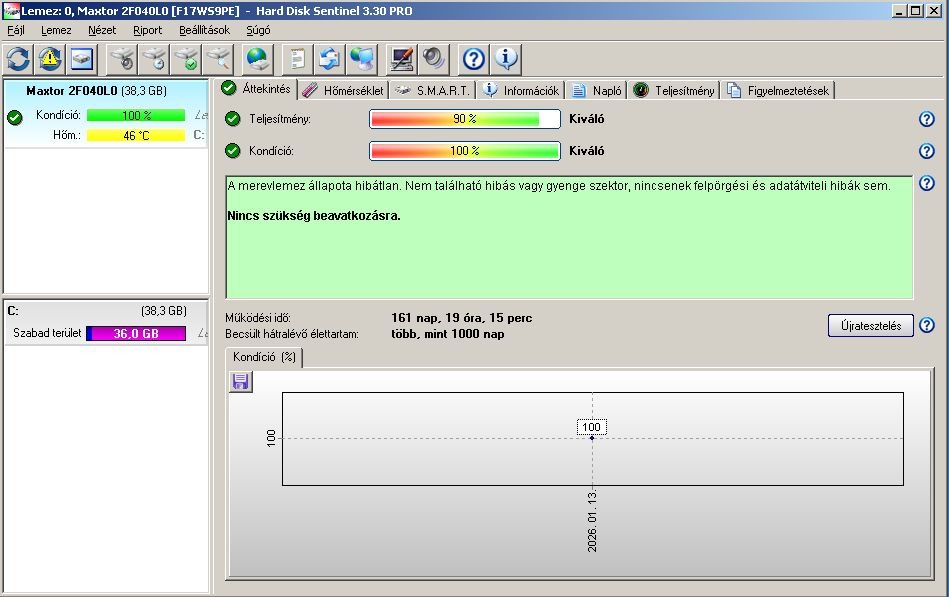Open the Lemez menu
The image size is (949, 597).
point(56,30)
